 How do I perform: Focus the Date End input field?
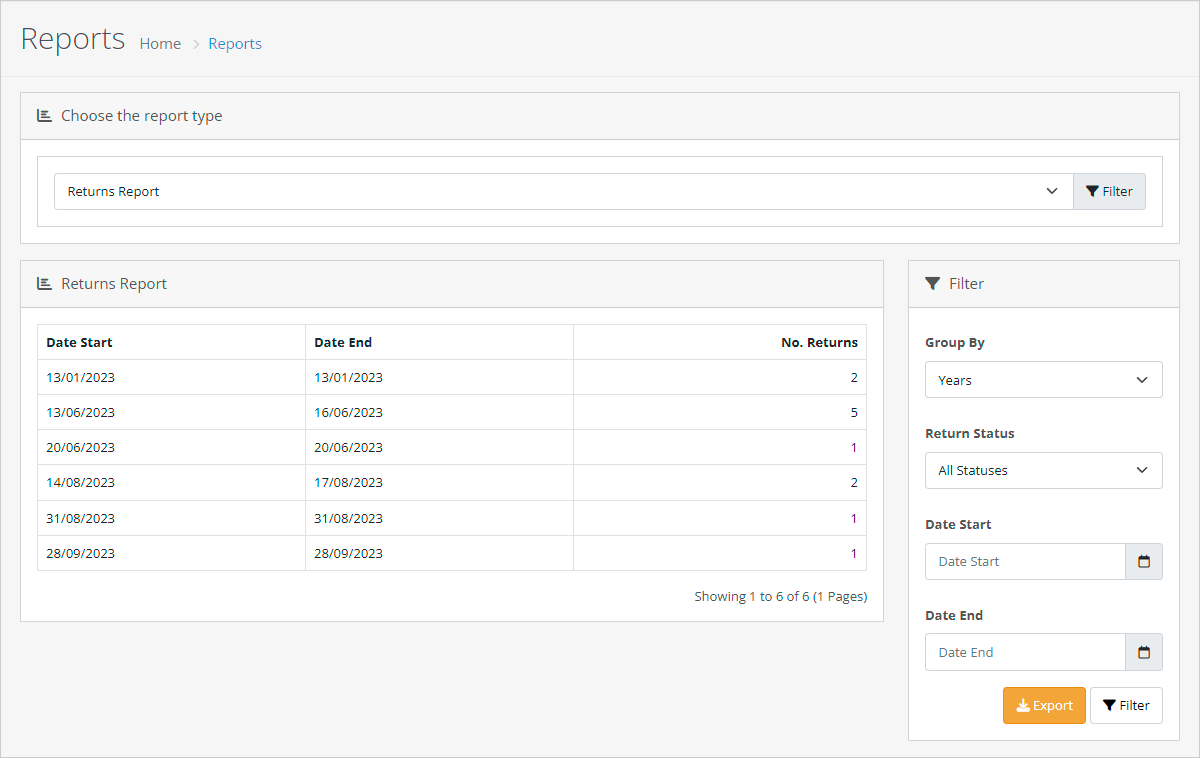pyautogui.click(x=1025, y=653)
